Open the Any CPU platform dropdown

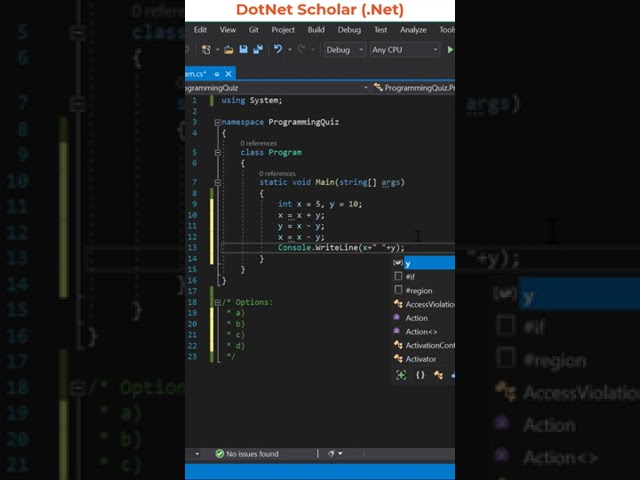(x=405, y=50)
